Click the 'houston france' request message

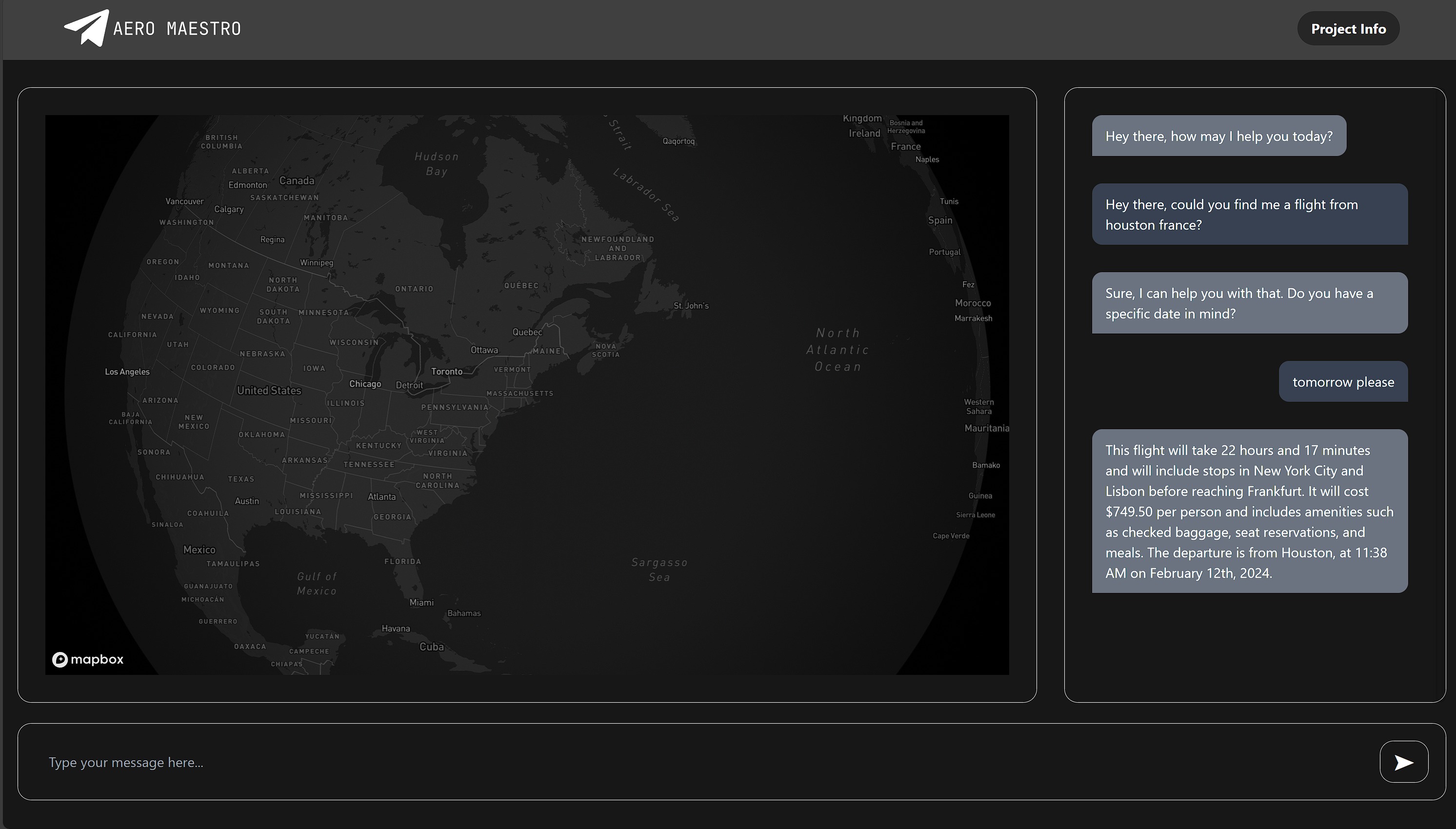tap(1249, 214)
